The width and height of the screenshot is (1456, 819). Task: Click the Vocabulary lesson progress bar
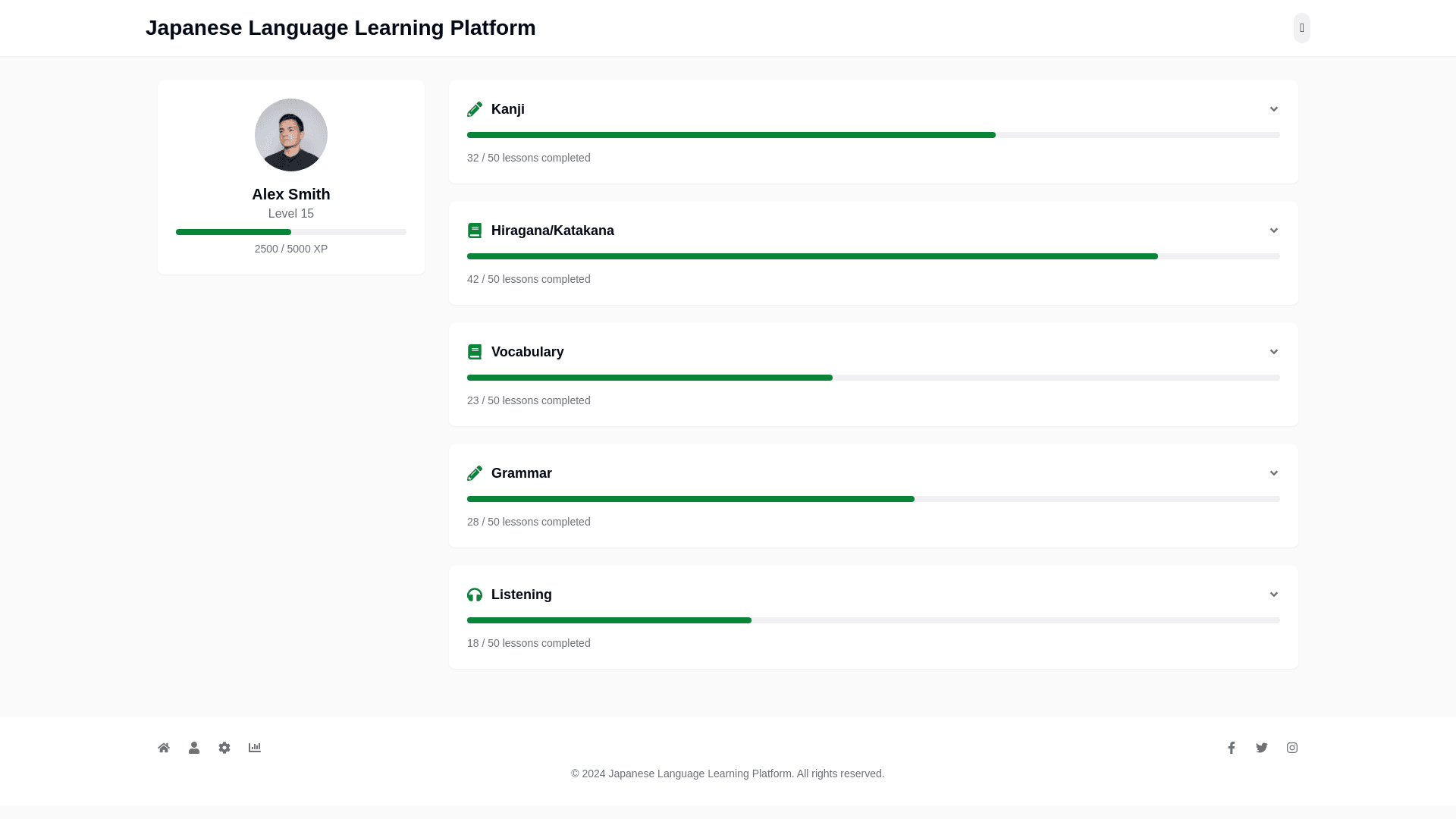[x=874, y=378]
